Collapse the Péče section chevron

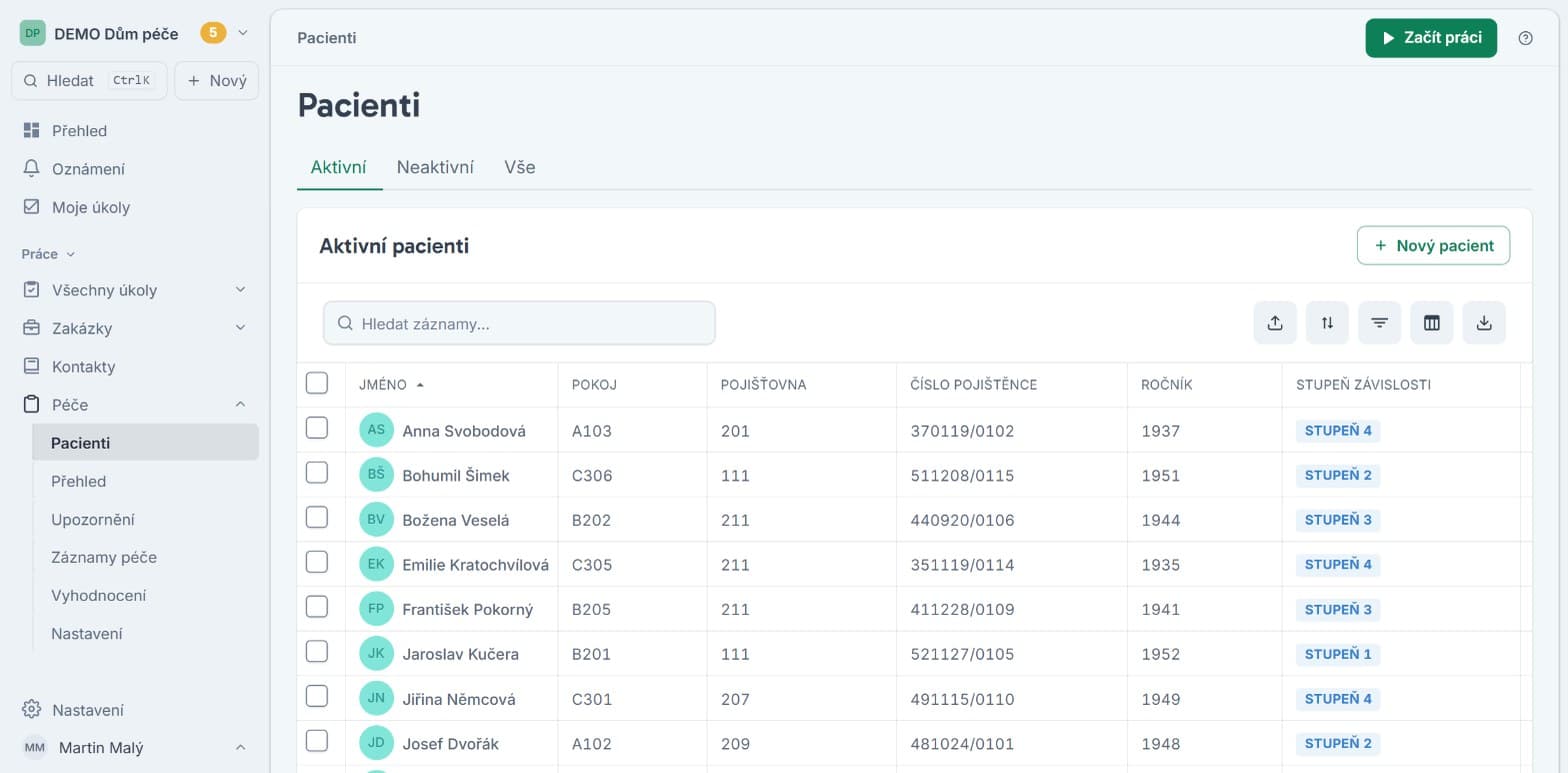240,404
